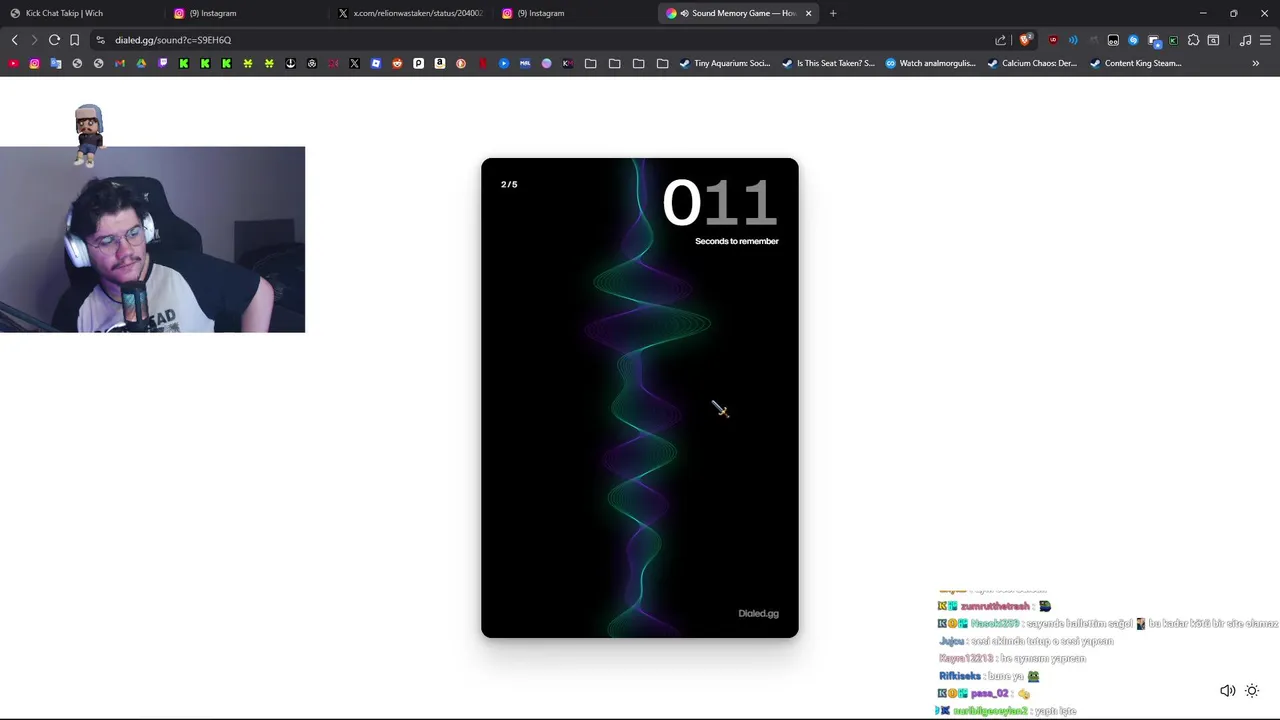Open the YouTube bookmark
The image size is (1280, 720).
pos(13,63)
